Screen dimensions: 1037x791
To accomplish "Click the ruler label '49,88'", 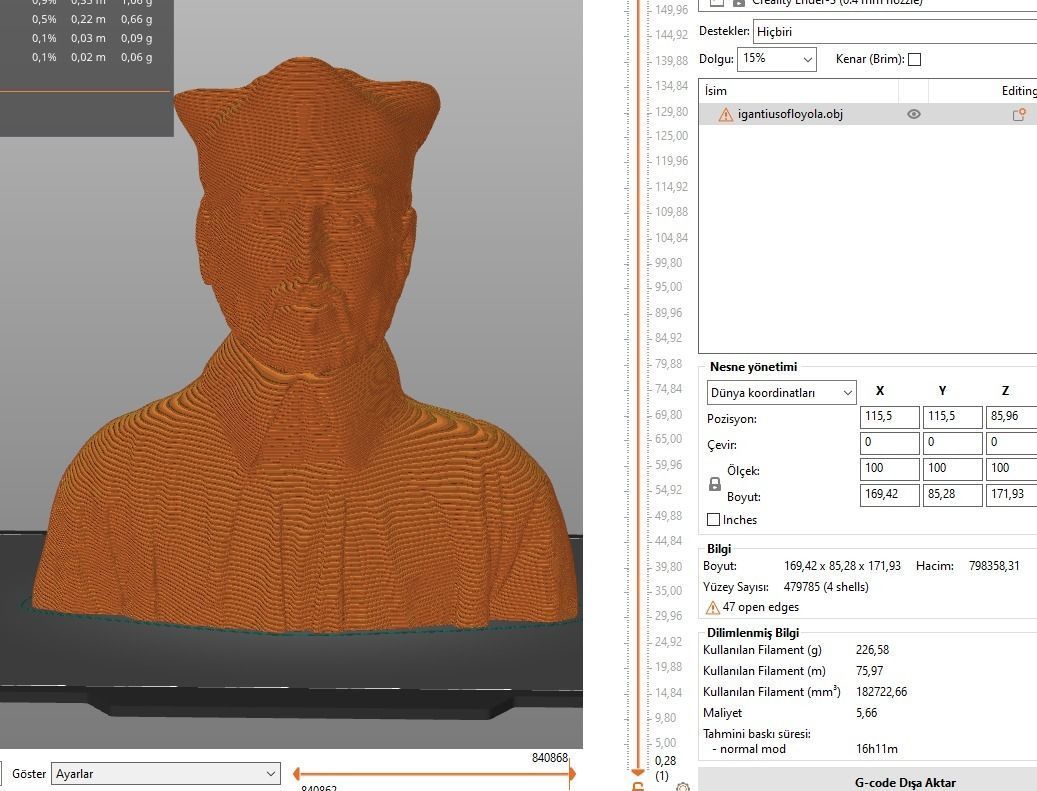I will [x=669, y=516].
